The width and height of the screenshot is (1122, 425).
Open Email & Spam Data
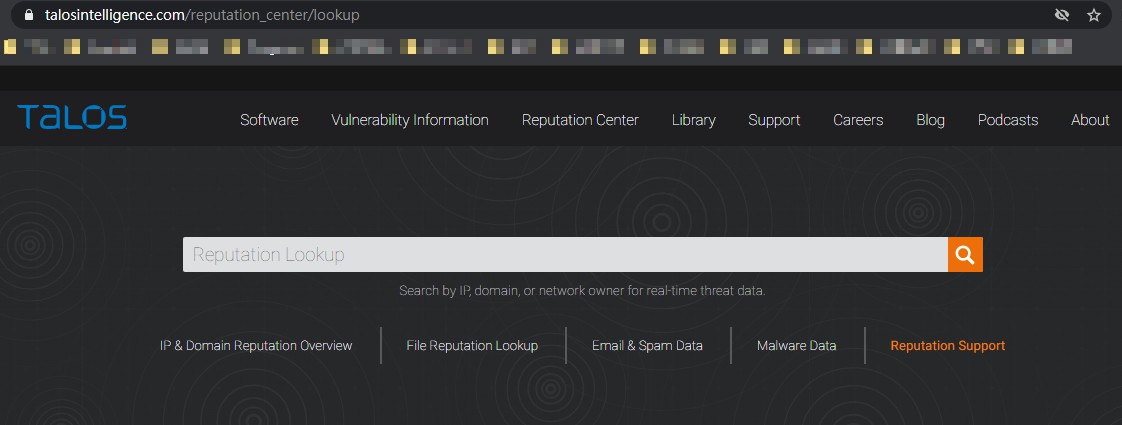click(x=647, y=346)
